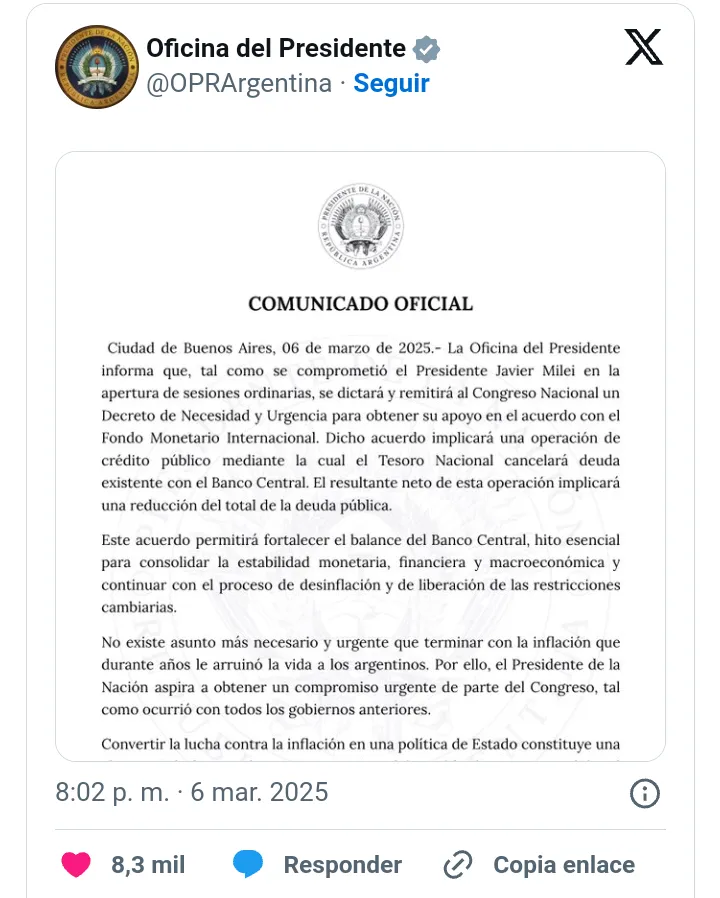
Task: Like the post with the heart icon
Action: coord(77,864)
